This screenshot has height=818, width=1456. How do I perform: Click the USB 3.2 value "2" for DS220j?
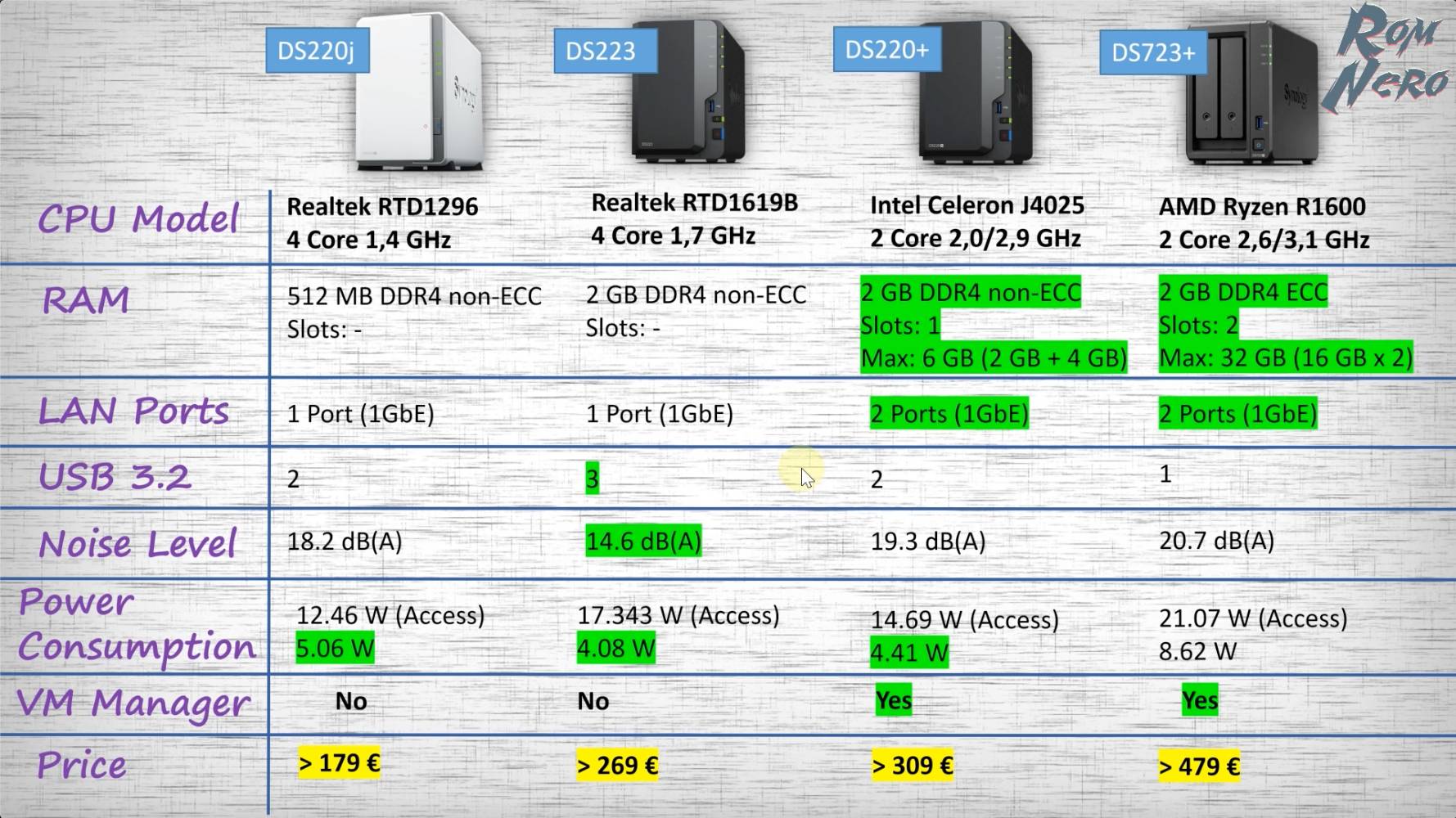tap(293, 479)
